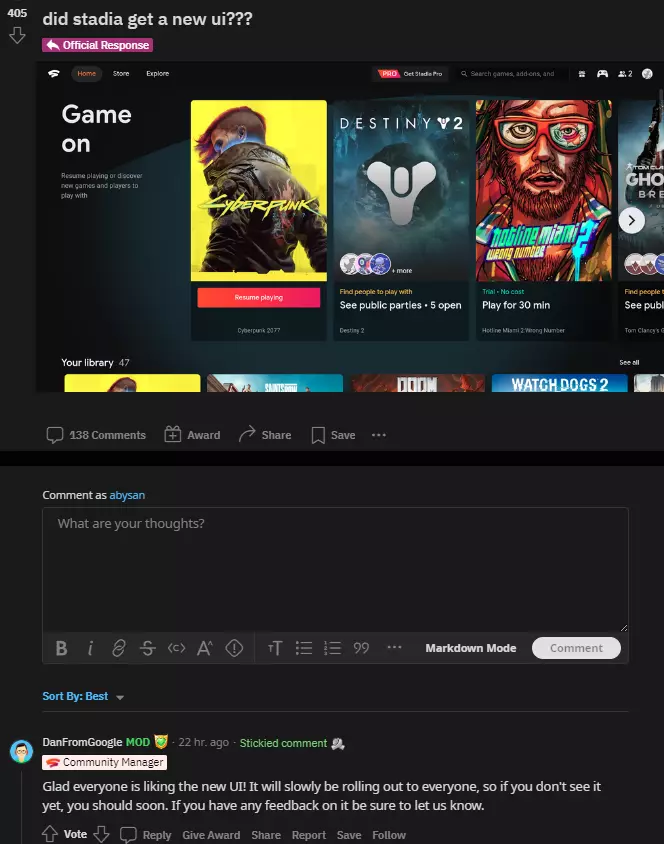This screenshot has height=844, width=664.
Task: Click the Cyberpunk 2077 cover art
Action: click(x=259, y=191)
